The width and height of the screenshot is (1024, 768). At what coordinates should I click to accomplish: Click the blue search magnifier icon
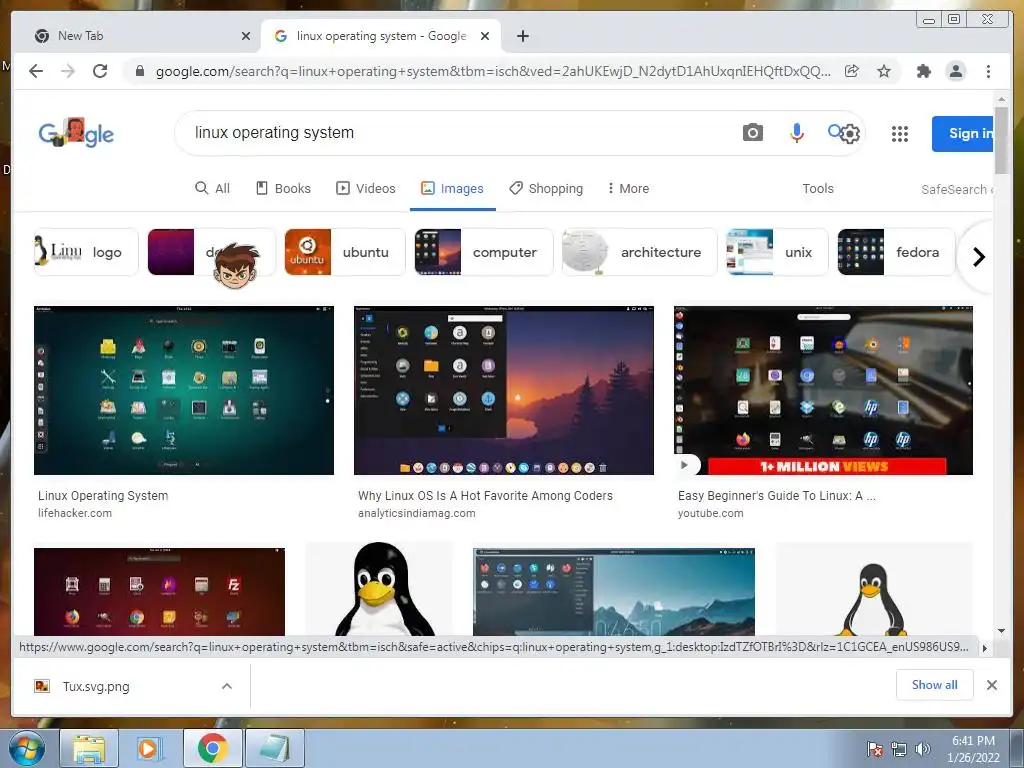tap(834, 131)
